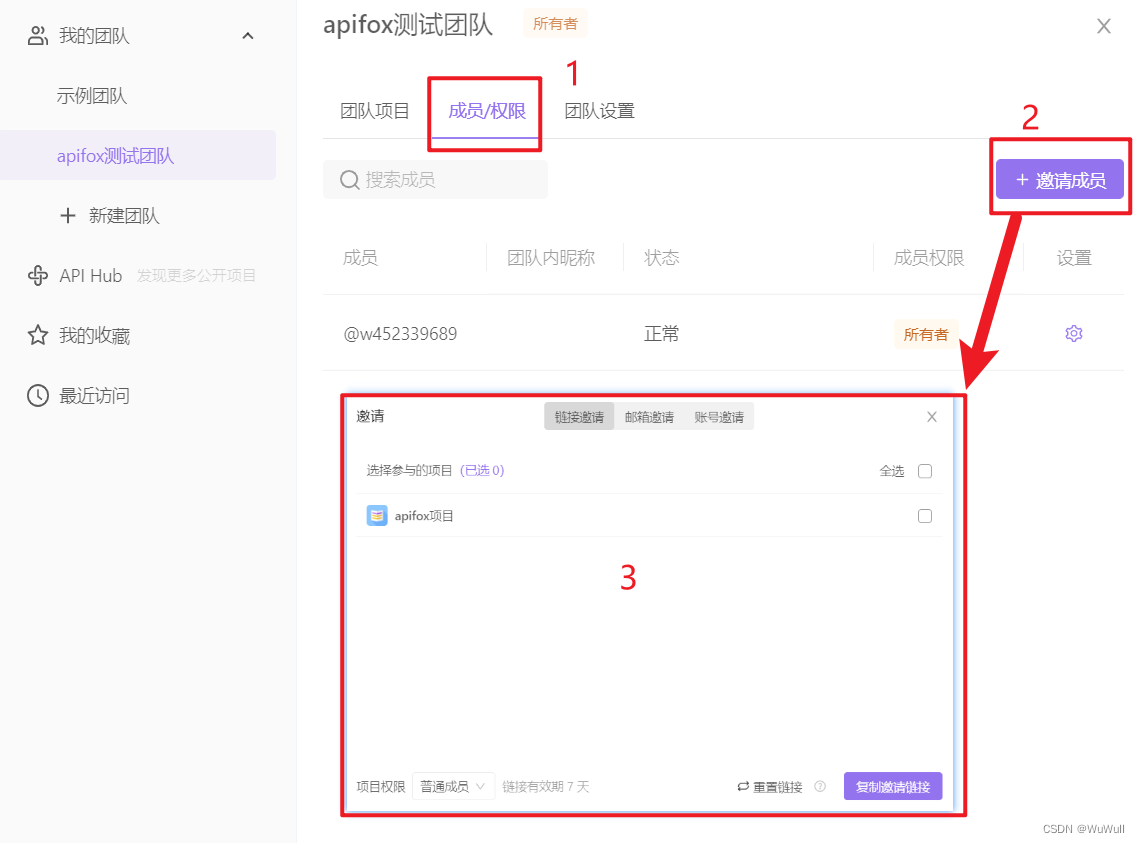Click the 我的团队 sidebar label

(x=95, y=36)
